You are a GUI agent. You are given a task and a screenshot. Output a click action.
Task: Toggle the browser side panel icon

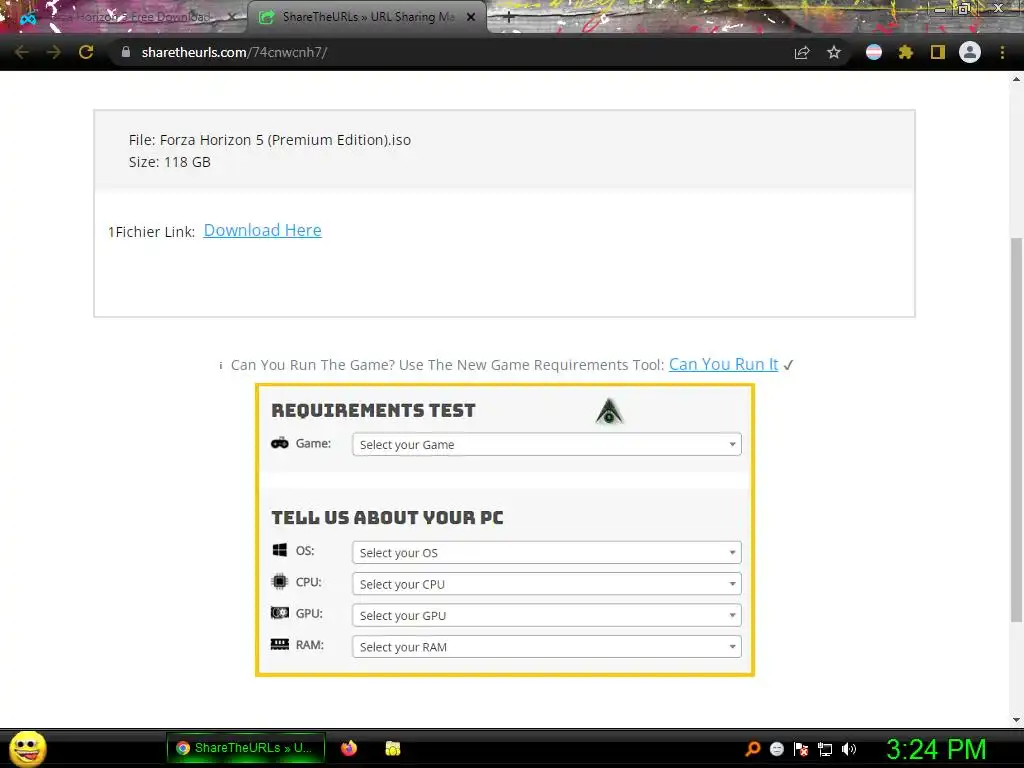pos(938,52)
